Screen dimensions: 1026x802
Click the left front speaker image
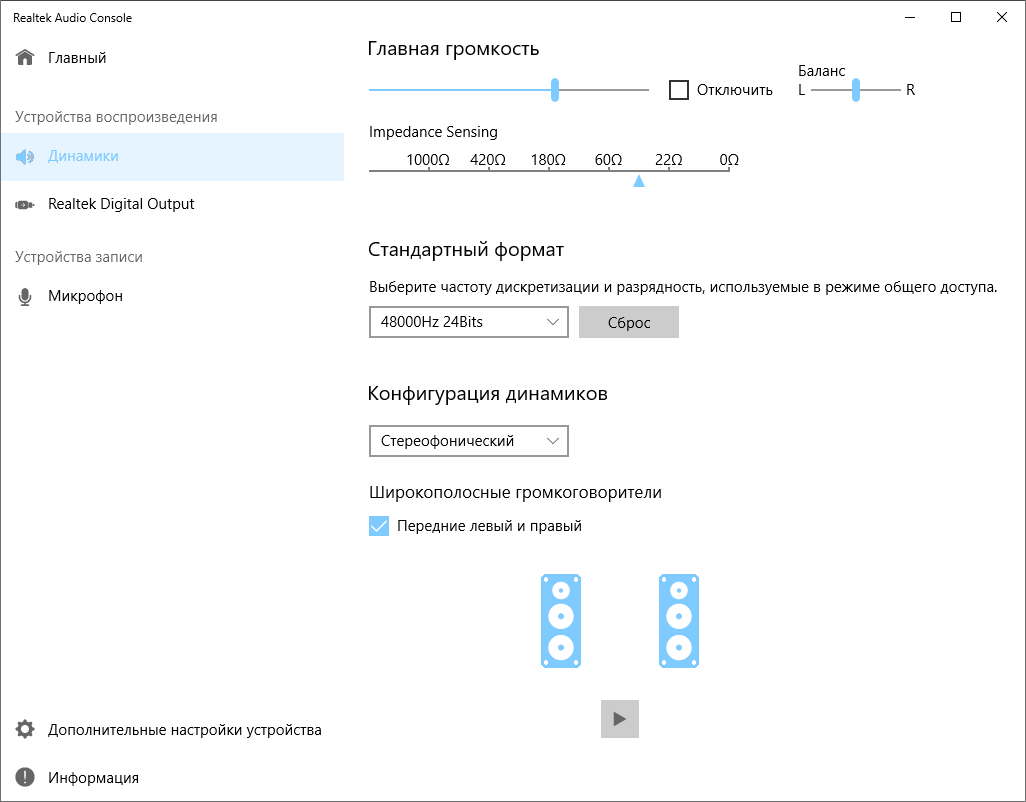click(561, 621)
